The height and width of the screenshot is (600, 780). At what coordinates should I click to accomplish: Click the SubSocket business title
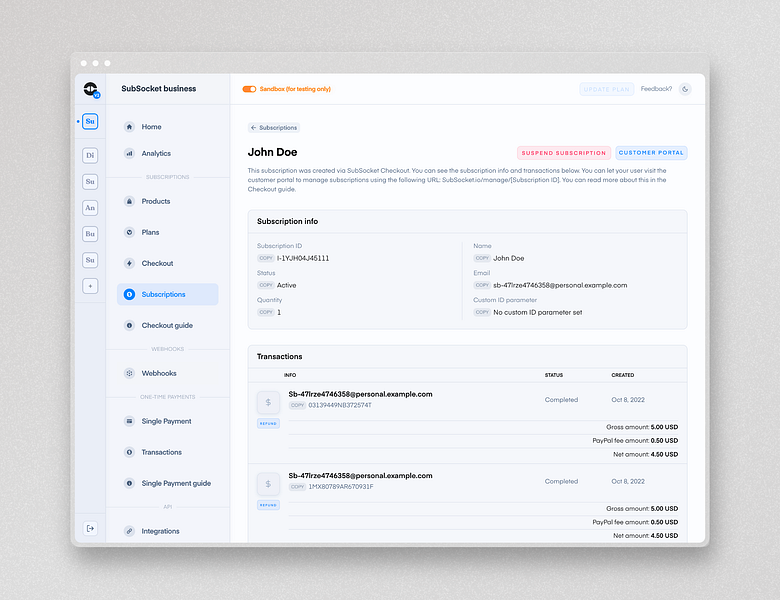tap(159, 89)
